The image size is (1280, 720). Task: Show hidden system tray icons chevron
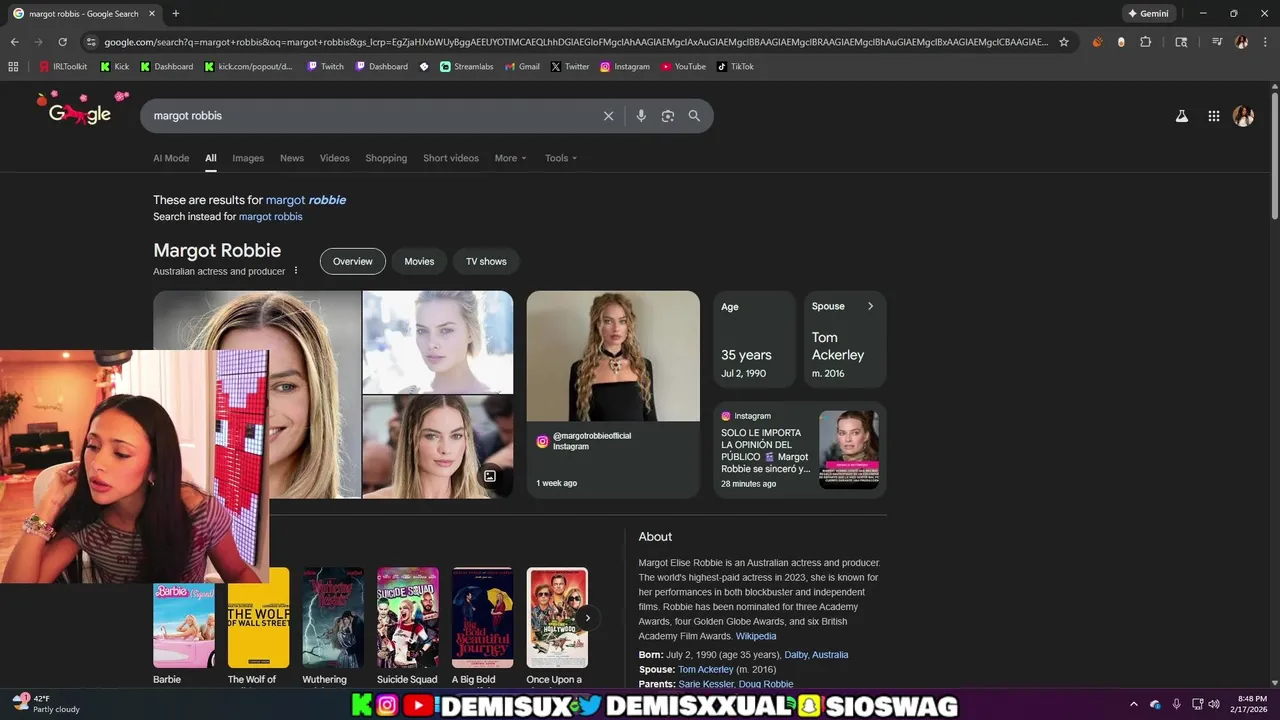click(x=1134, y=704)
